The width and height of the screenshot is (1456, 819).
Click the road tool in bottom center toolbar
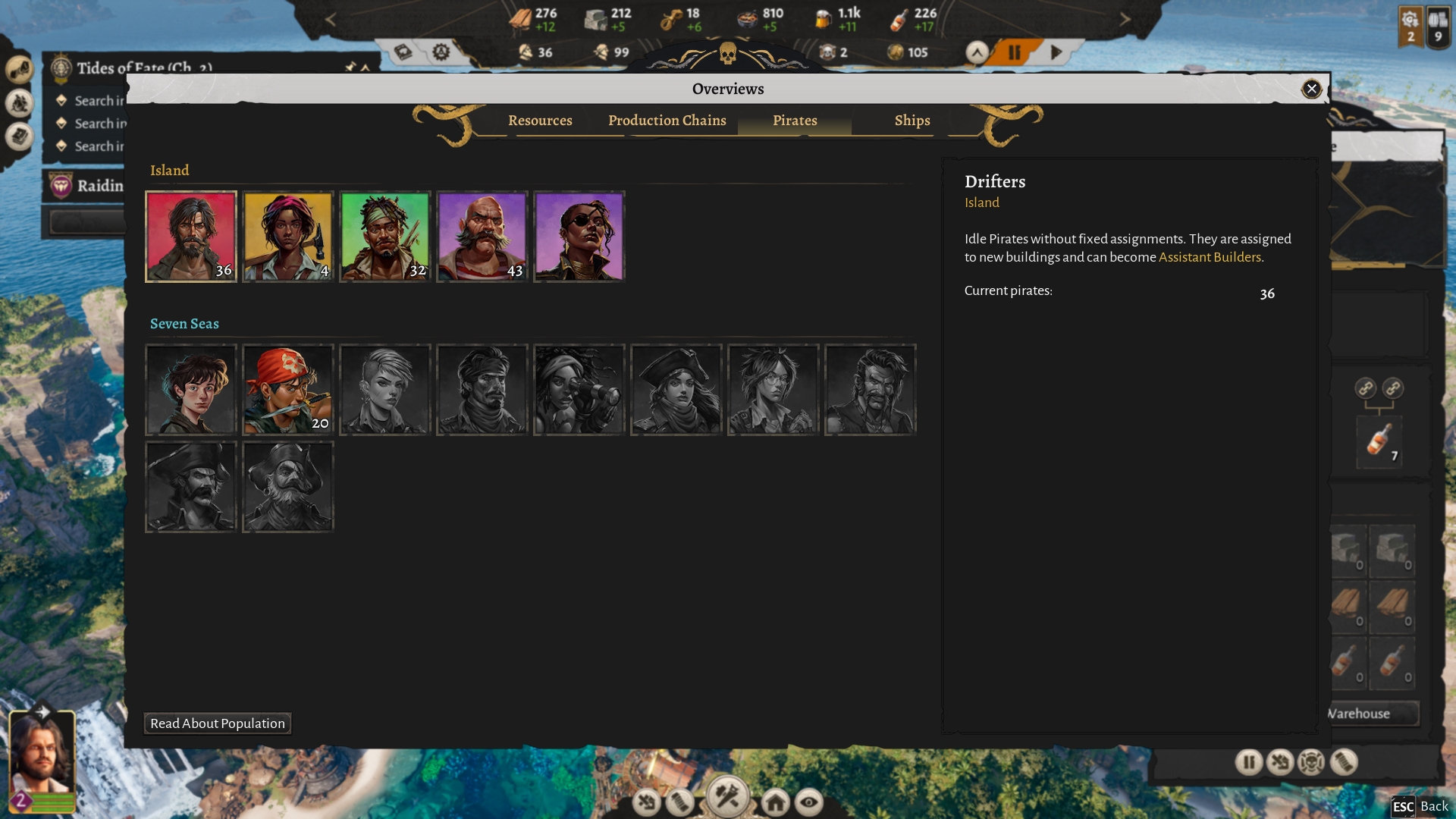pos(680,802)
